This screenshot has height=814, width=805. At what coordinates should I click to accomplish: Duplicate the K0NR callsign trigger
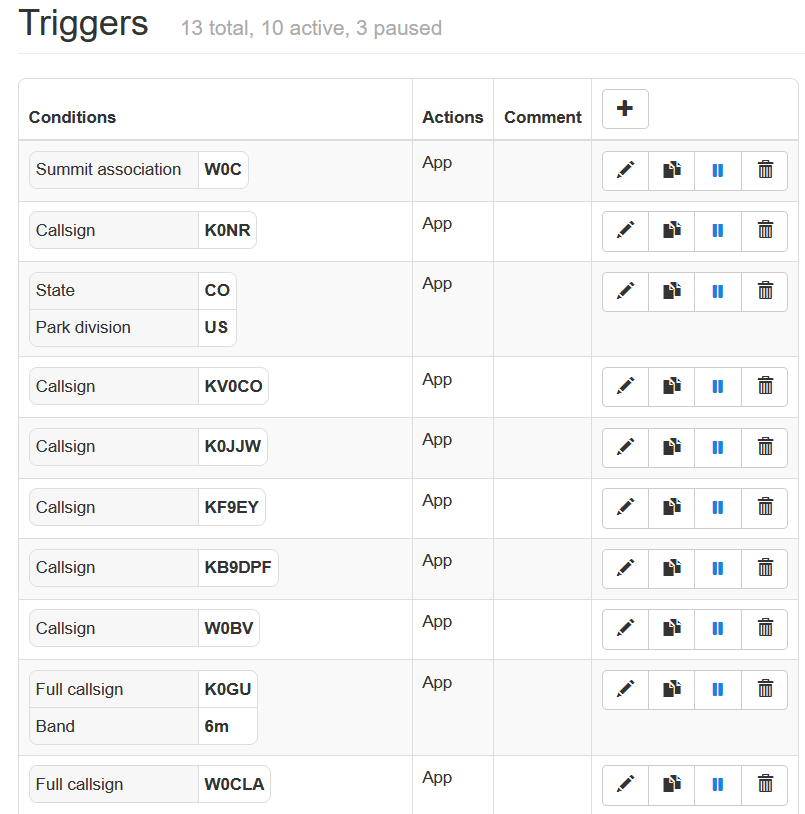click(672, 231)
